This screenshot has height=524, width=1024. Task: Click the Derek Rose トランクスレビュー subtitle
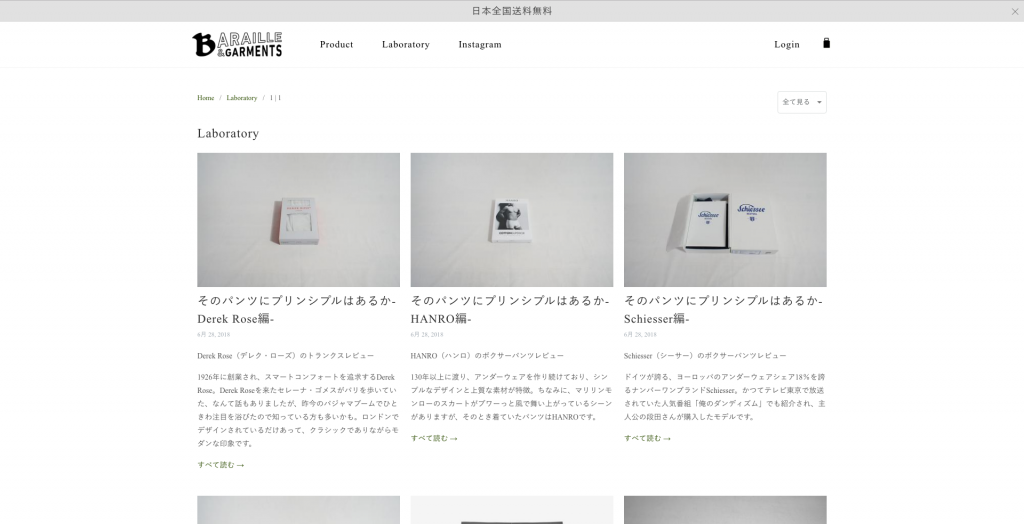click(x=285, y=355)
